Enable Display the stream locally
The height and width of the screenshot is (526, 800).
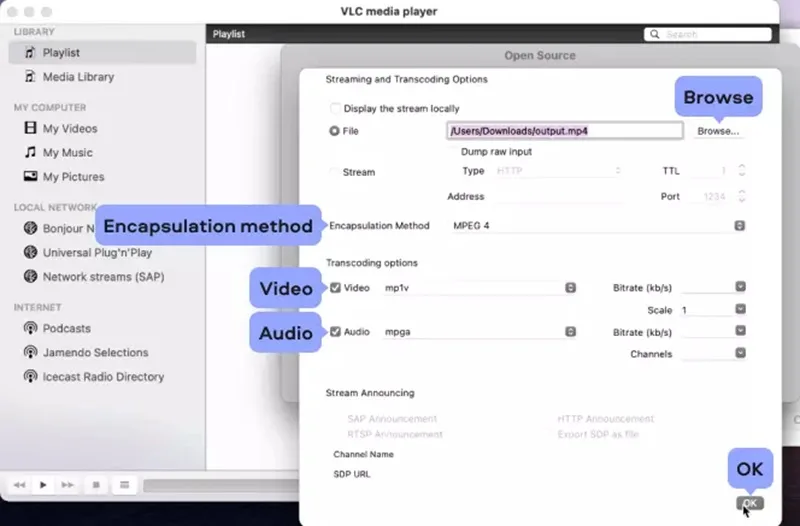click(x=335, y=108)
